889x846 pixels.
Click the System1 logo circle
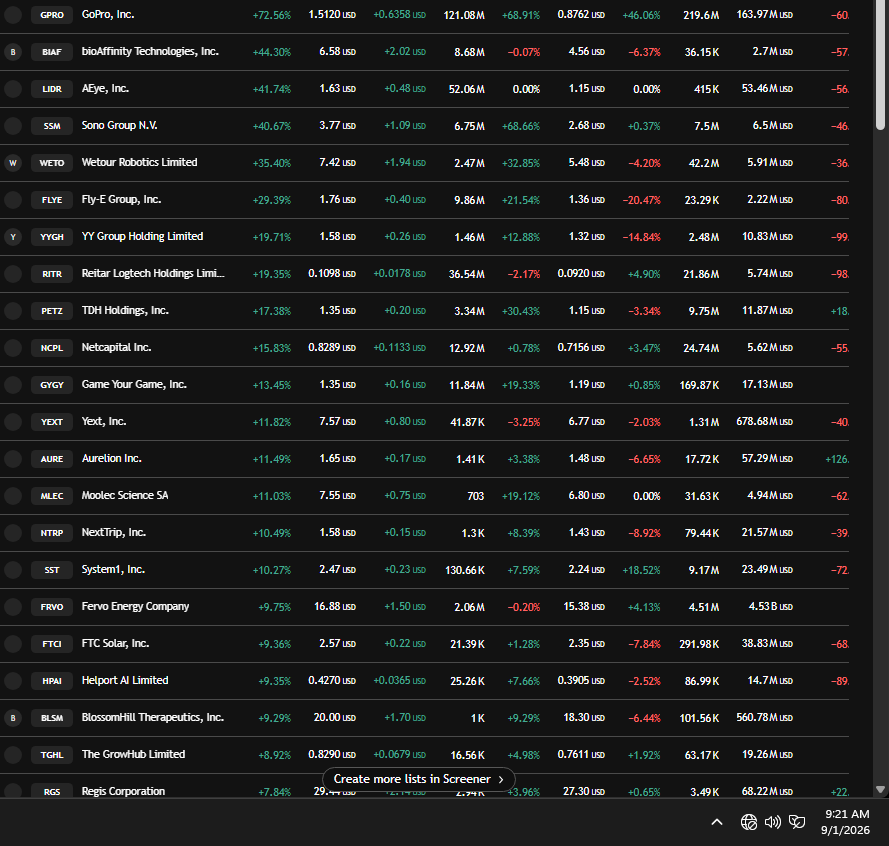(x=13, y=570)
